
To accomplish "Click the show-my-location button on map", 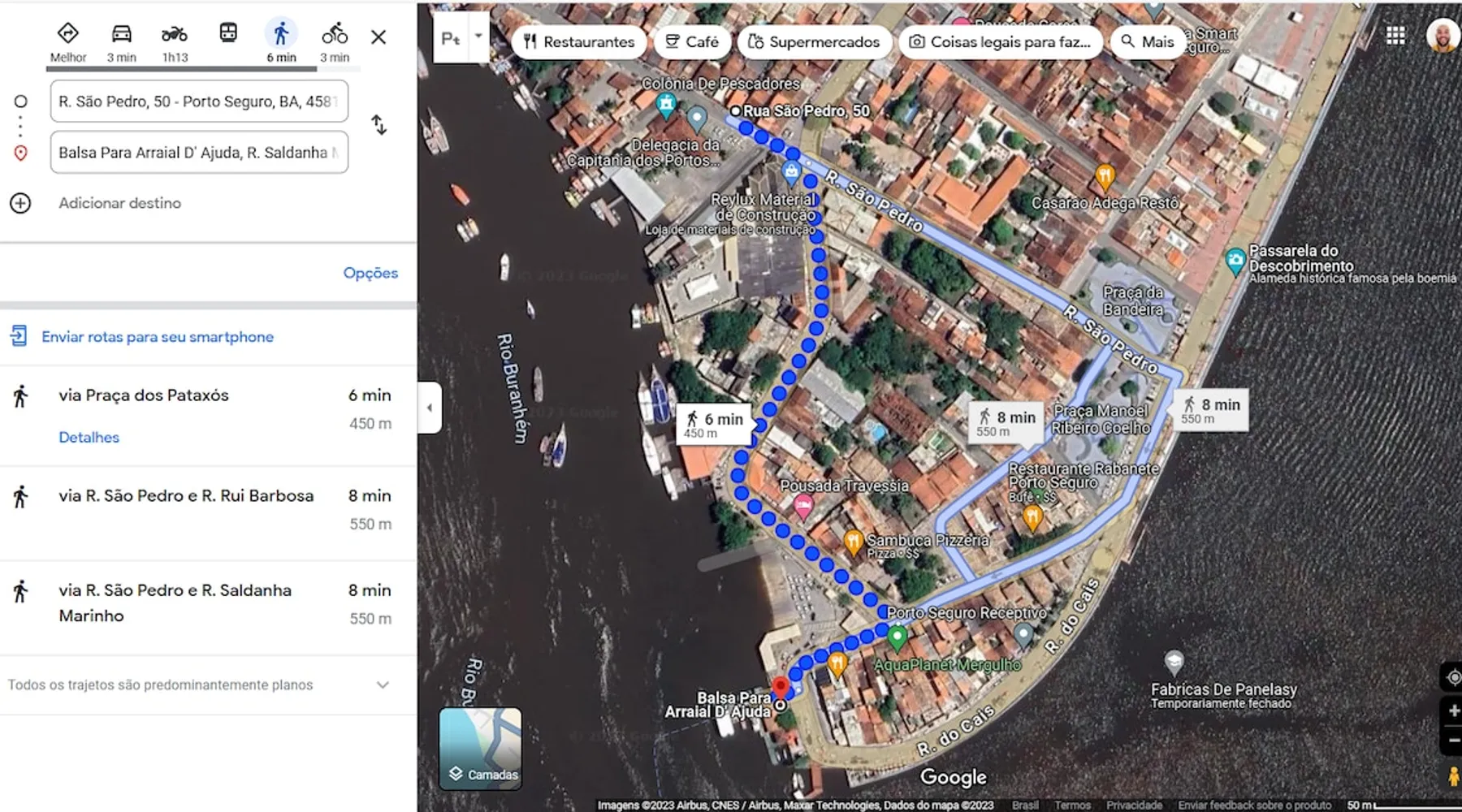I will [x=1452, y=677].
